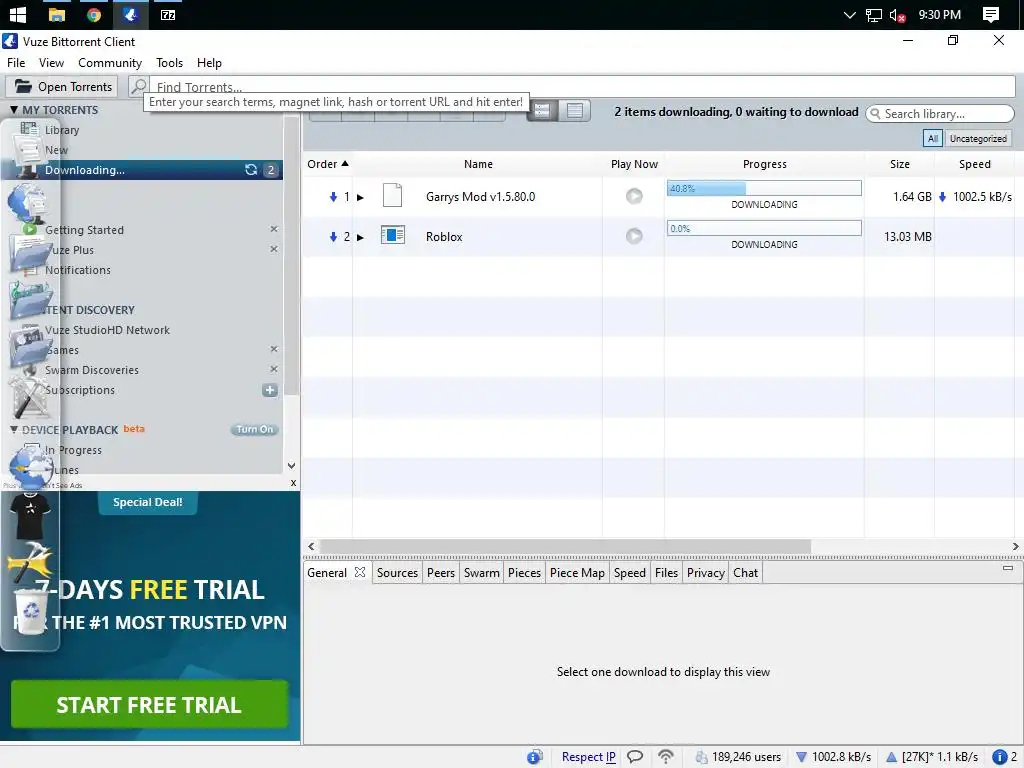Click the torrent list right scroll arrow

click(x=1016, y=546)
